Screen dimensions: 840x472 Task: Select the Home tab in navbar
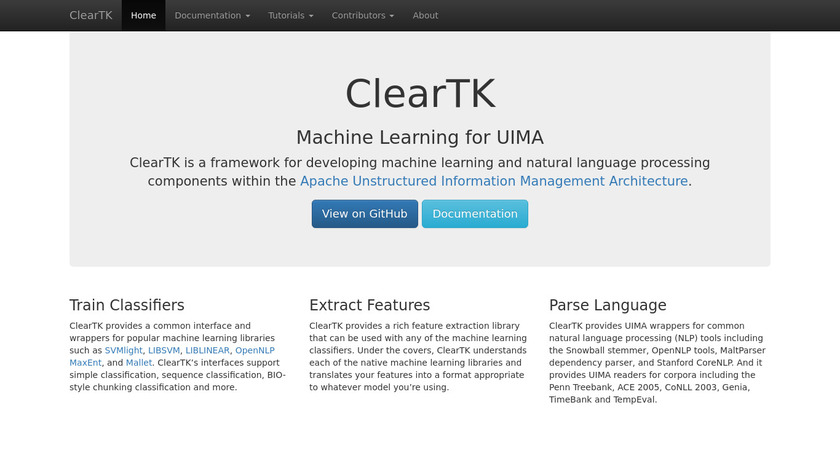coord(144,16)
